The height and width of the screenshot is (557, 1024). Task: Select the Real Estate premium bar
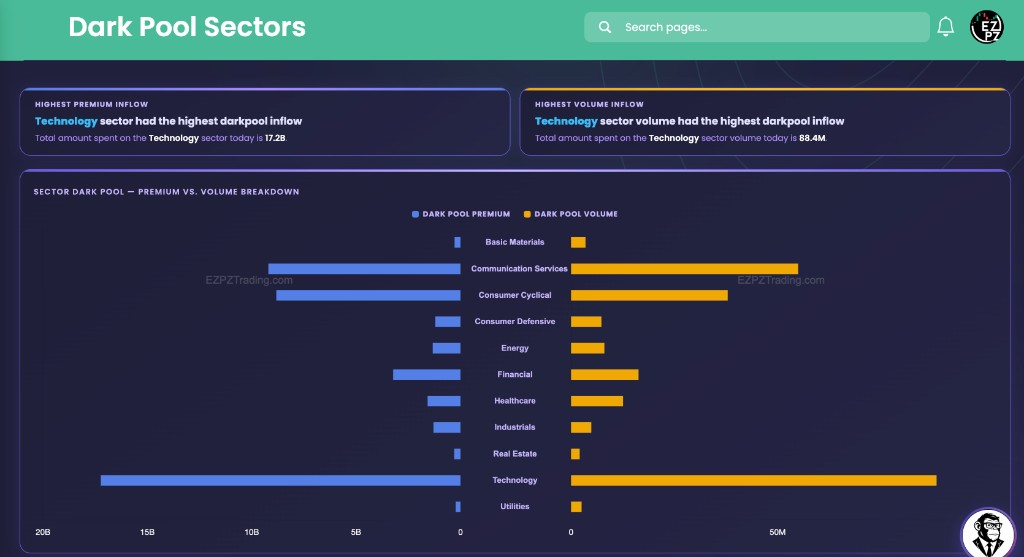point(458,454)
